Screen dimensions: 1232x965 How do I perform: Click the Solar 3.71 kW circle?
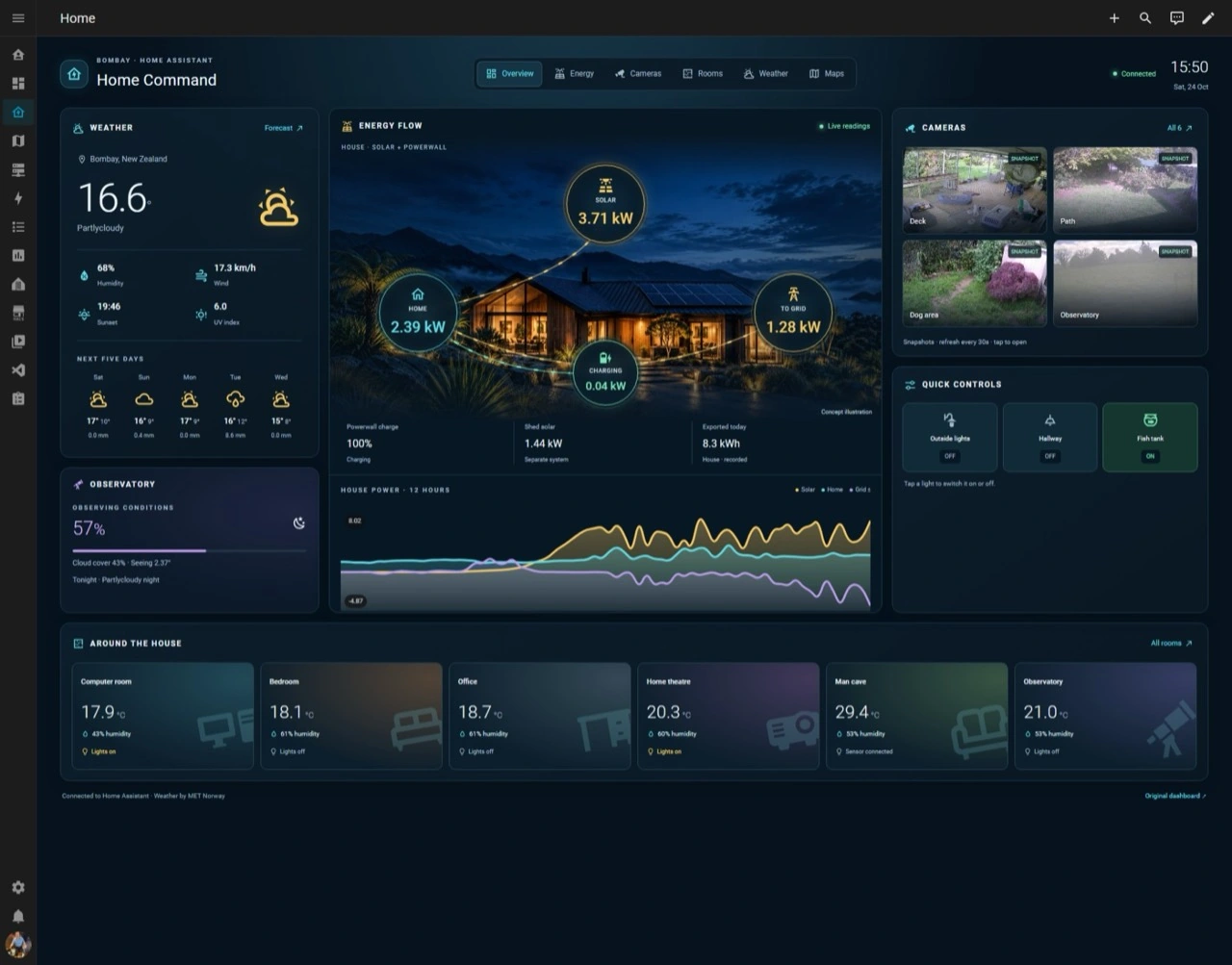[x=605, y=204]
